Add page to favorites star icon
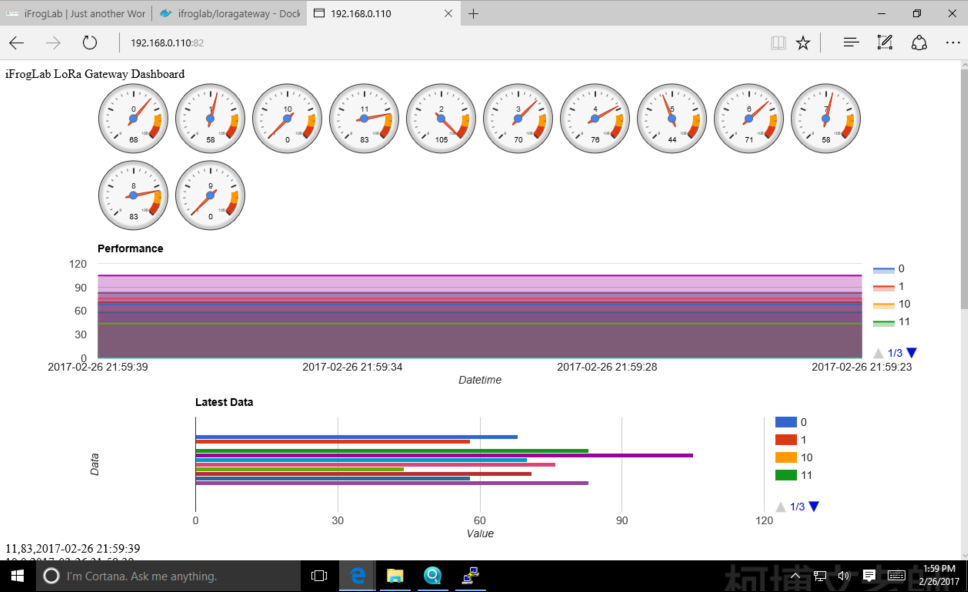The height and width of the screenshot is (592, 968). tap(803, 43)
